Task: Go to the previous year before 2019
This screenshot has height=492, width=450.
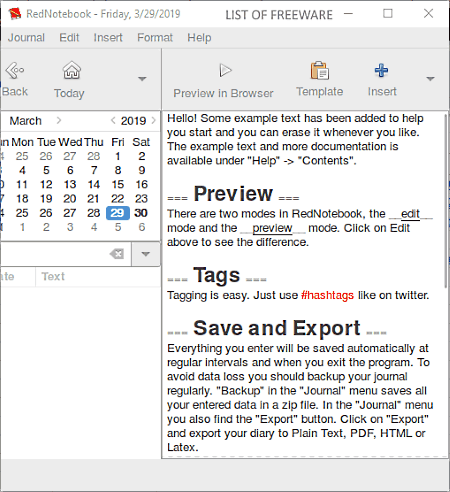Action: click(113, 120)
